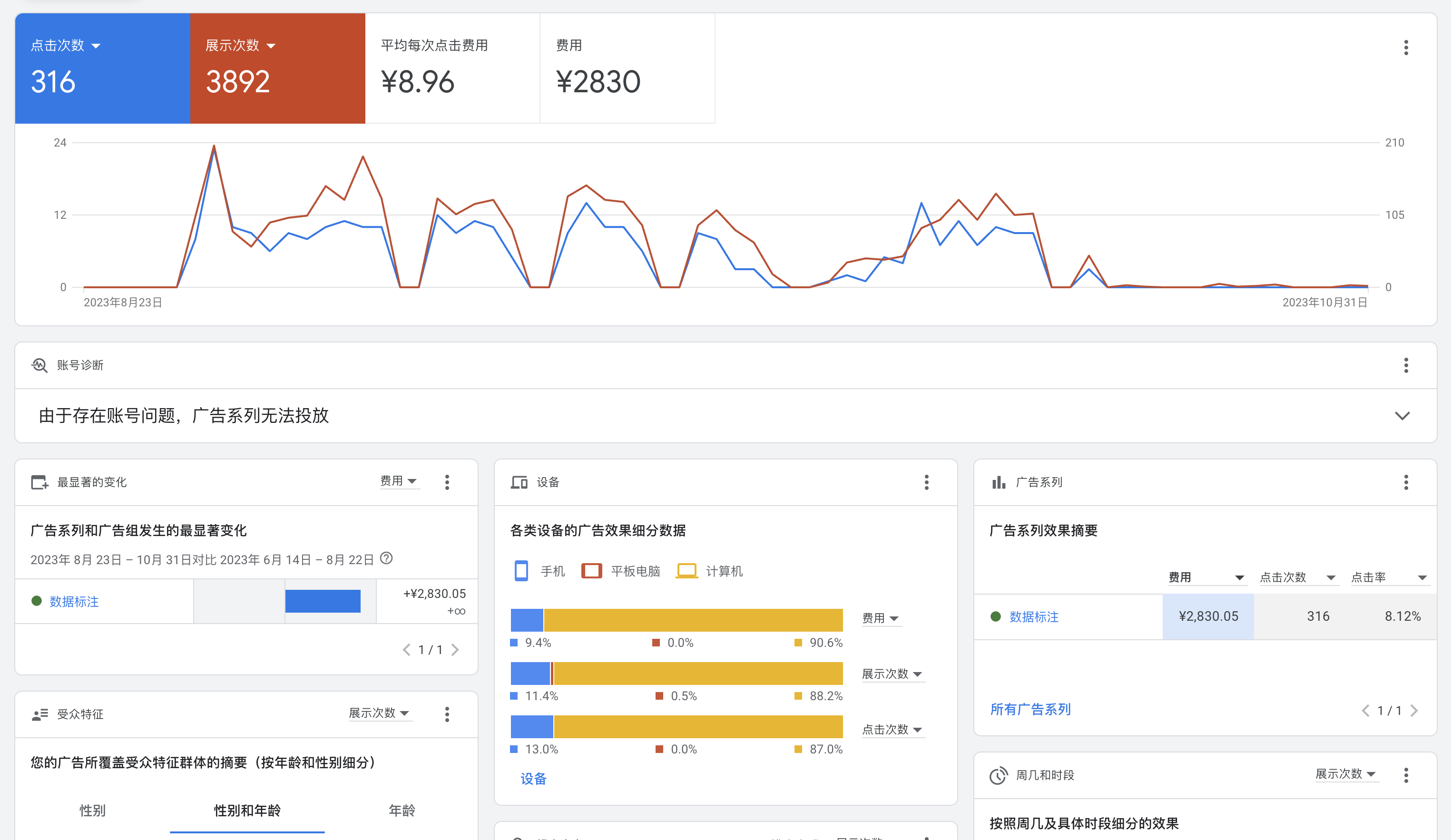Screen dimensions: 1451x840
Task: Select the 平均每次点击费用 metric tile
Action: tap(452, 68)
